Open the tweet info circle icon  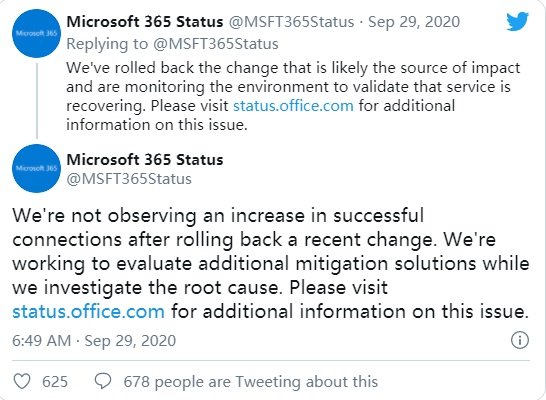click(520, 340)
